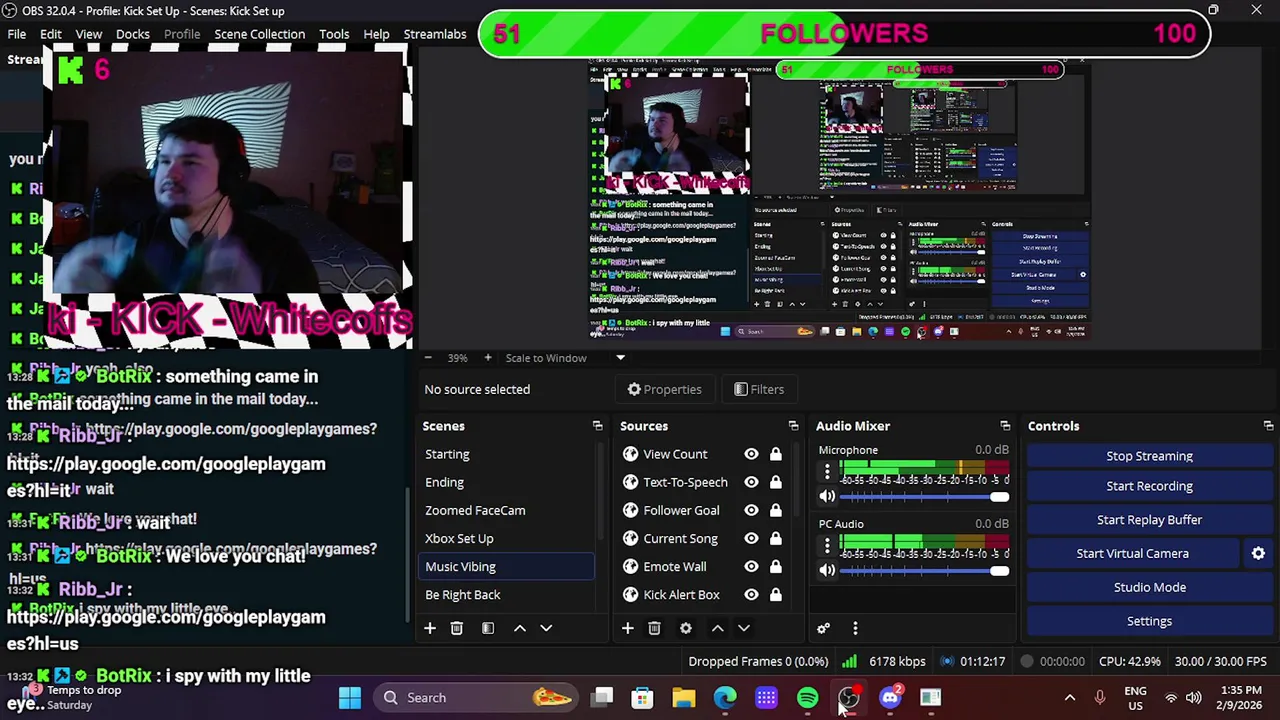Click Start Virtual Camera button
This screenshot has height=720, width=1280.
coord(1133,553)
